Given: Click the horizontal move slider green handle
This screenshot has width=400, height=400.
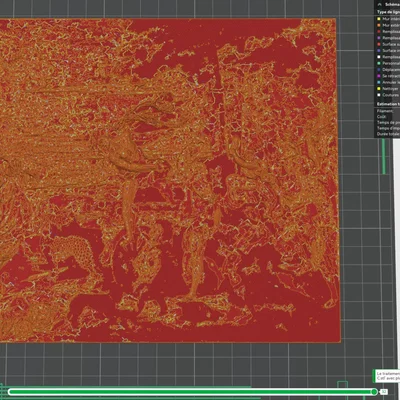Looking at the screenshot, I should click(x=374, y=392).
